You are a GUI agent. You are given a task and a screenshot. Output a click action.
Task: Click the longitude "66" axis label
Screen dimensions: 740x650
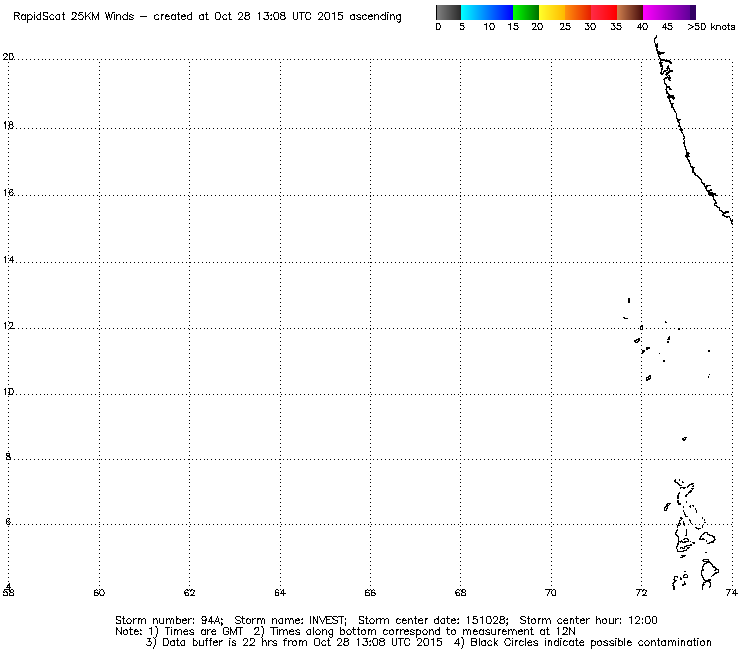(x=370, y=592)
